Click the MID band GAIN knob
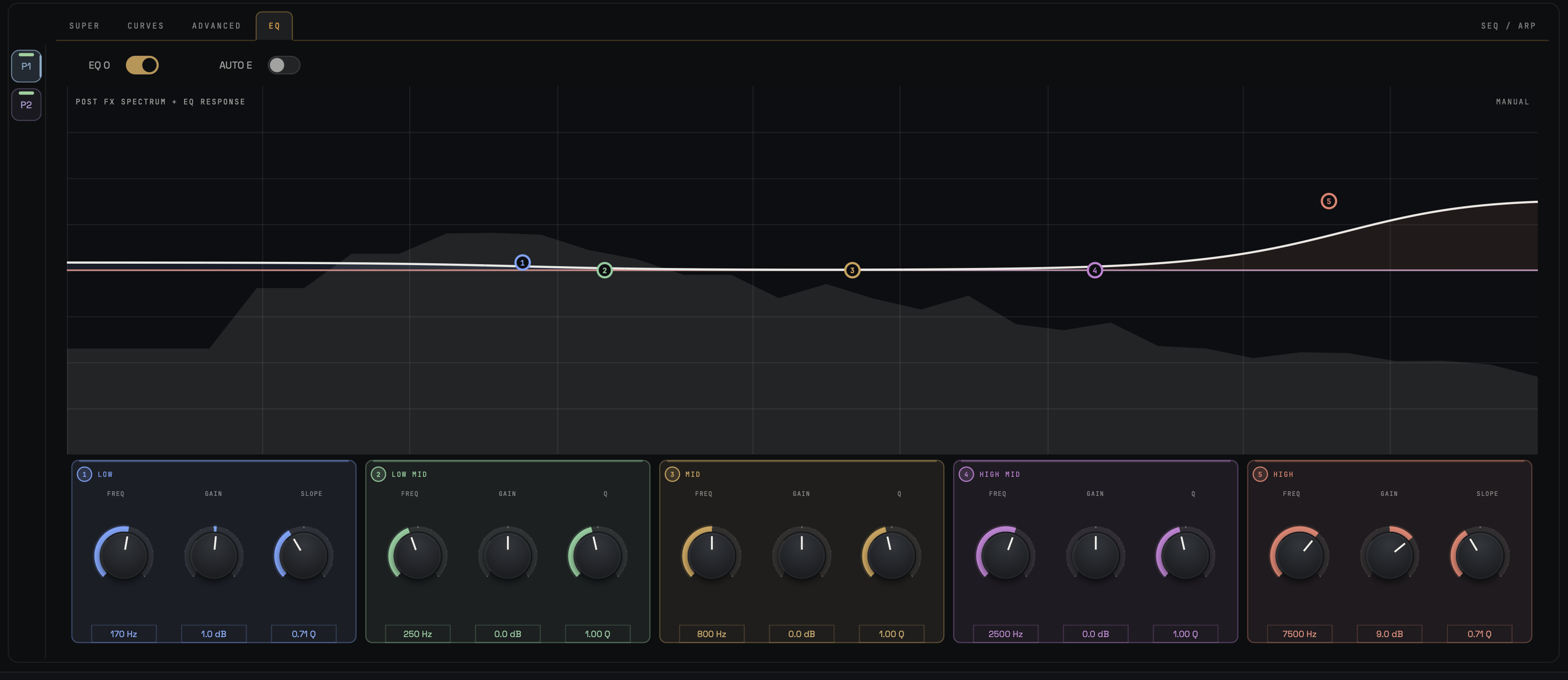This screenshot has height=680, width=1568. (x=802, y=554)
